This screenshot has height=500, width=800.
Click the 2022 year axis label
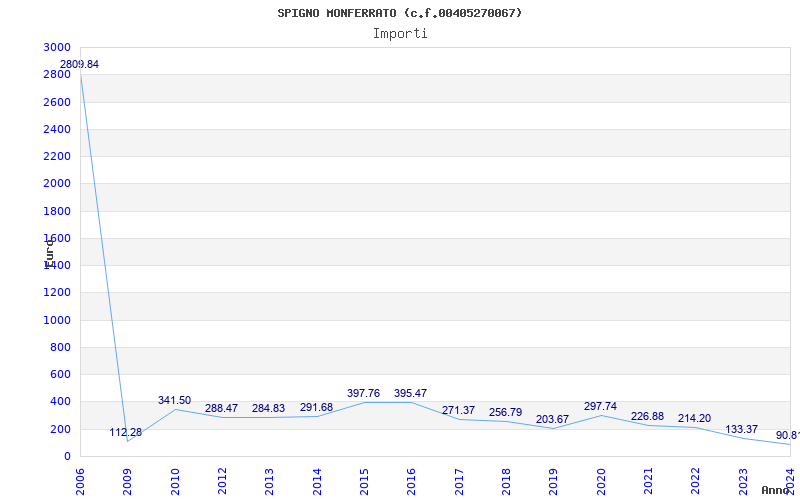tap(695, 481)
